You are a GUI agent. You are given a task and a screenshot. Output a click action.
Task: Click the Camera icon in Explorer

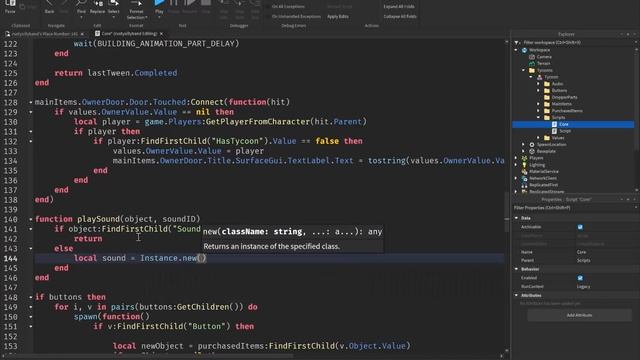532,57
